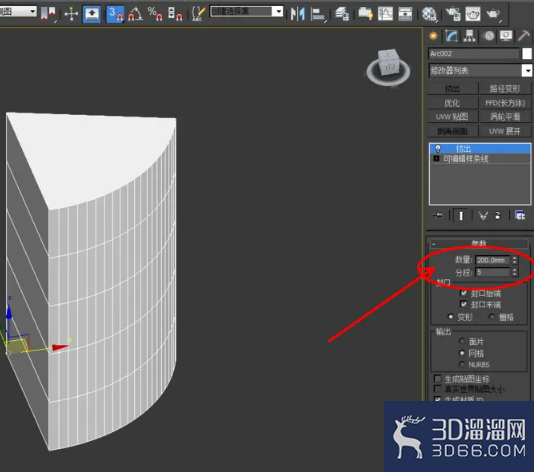The image size is (534, 472).
Task: Open Schematic View
Action: pos(405,14)
